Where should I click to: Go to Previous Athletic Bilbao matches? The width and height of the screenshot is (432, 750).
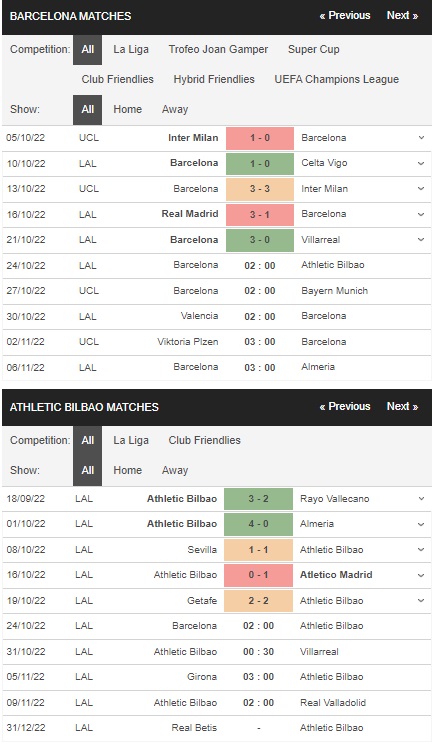(345, 406)
